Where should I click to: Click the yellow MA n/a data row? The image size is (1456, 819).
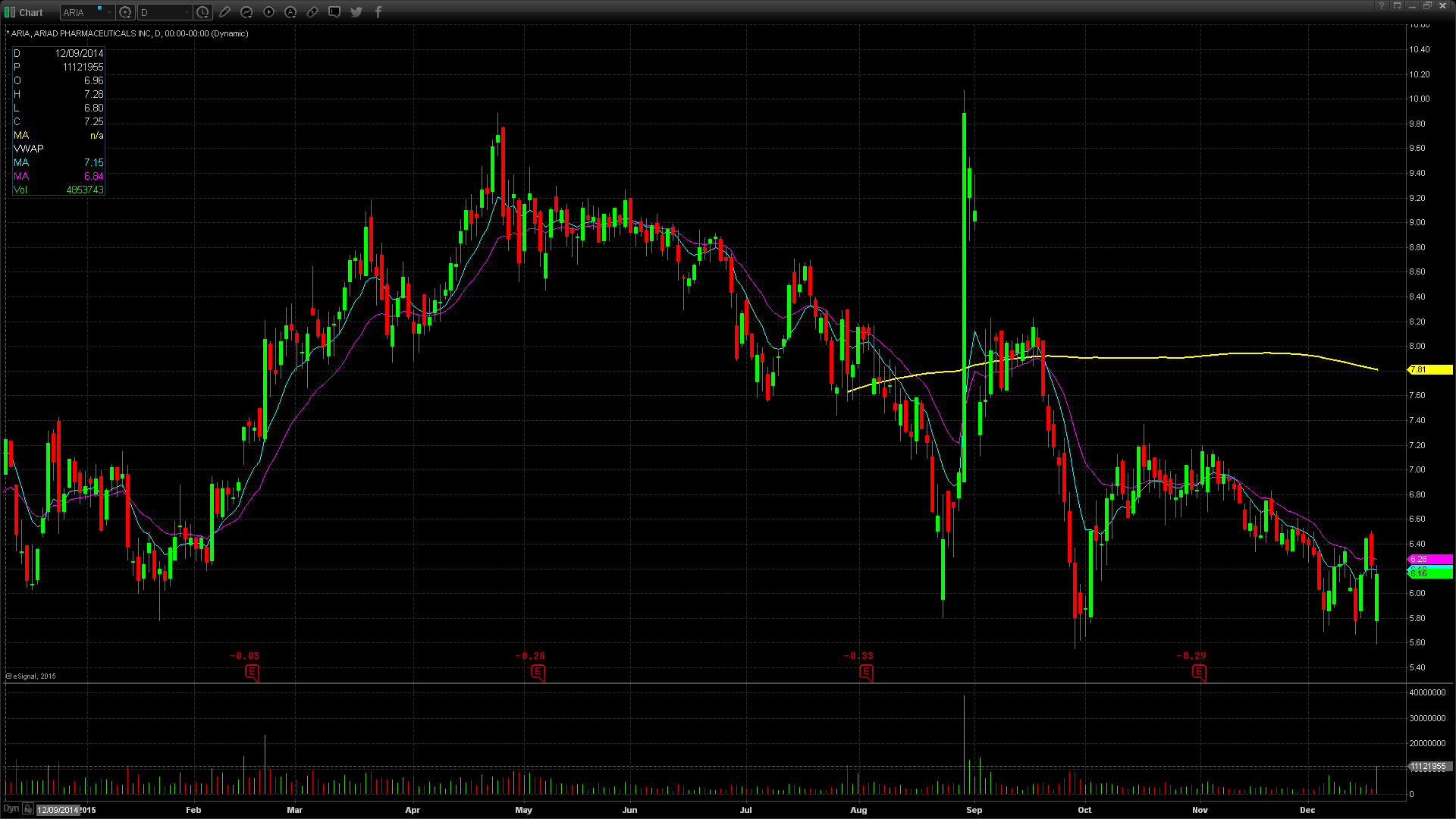point(58,135)
